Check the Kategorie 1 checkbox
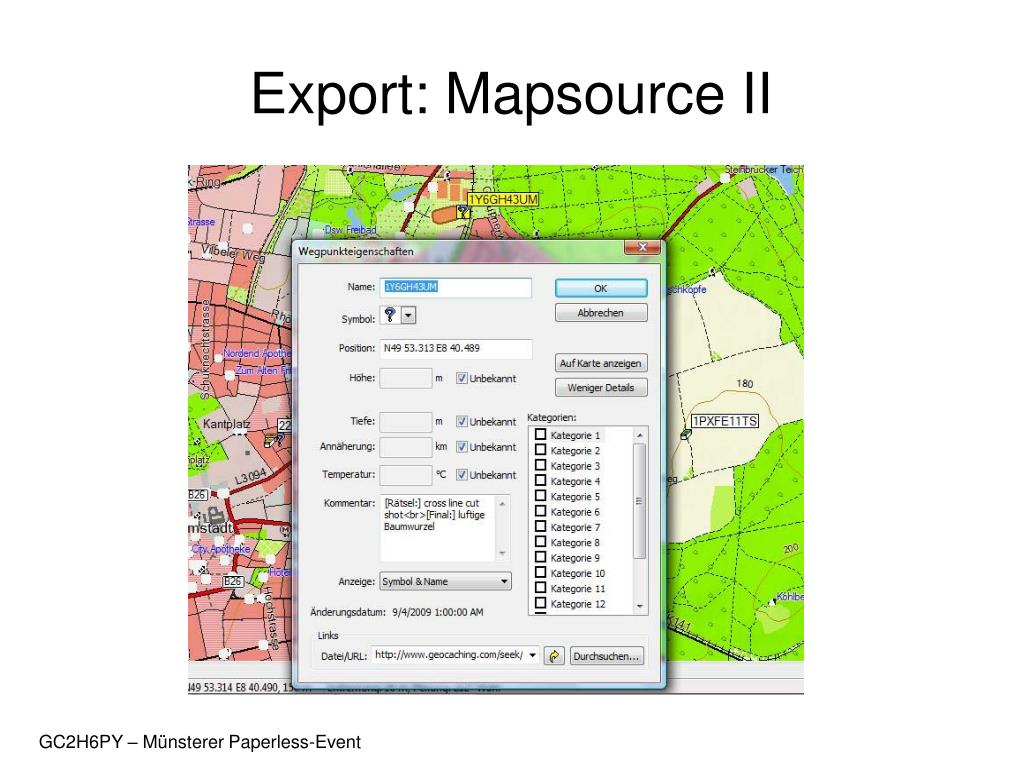Screen dimensions: 1023x767 pyautogui.click(x=540, y=435)
